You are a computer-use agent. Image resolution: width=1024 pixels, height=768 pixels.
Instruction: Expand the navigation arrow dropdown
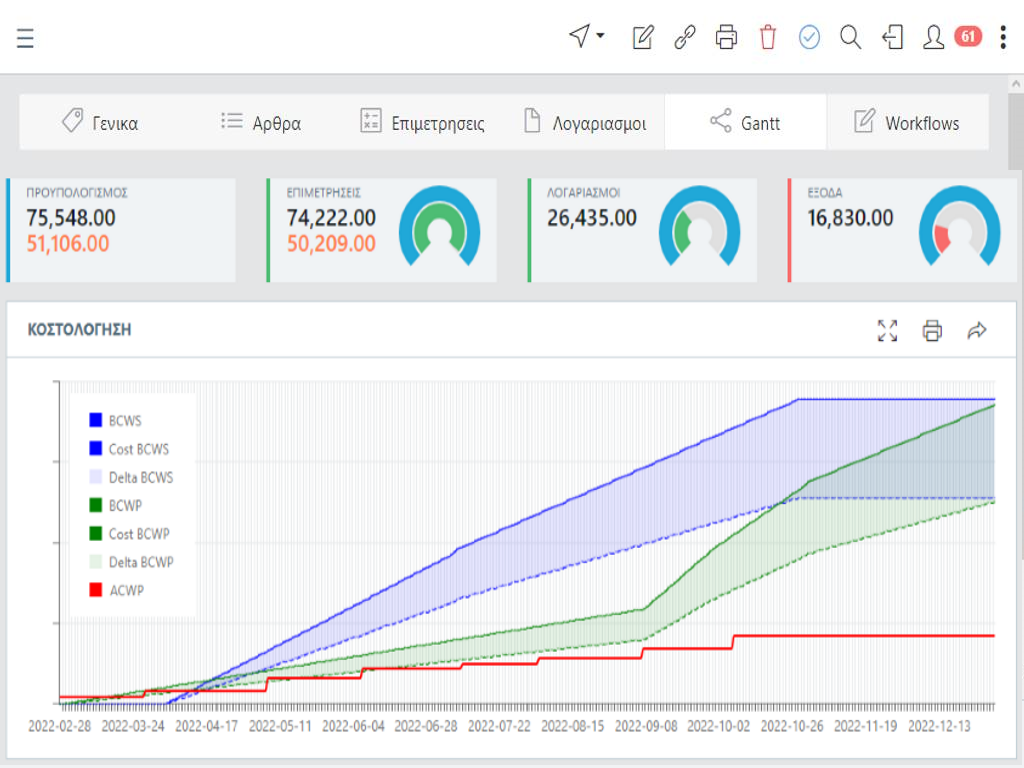pyautogui.click(x=587, y=37)
